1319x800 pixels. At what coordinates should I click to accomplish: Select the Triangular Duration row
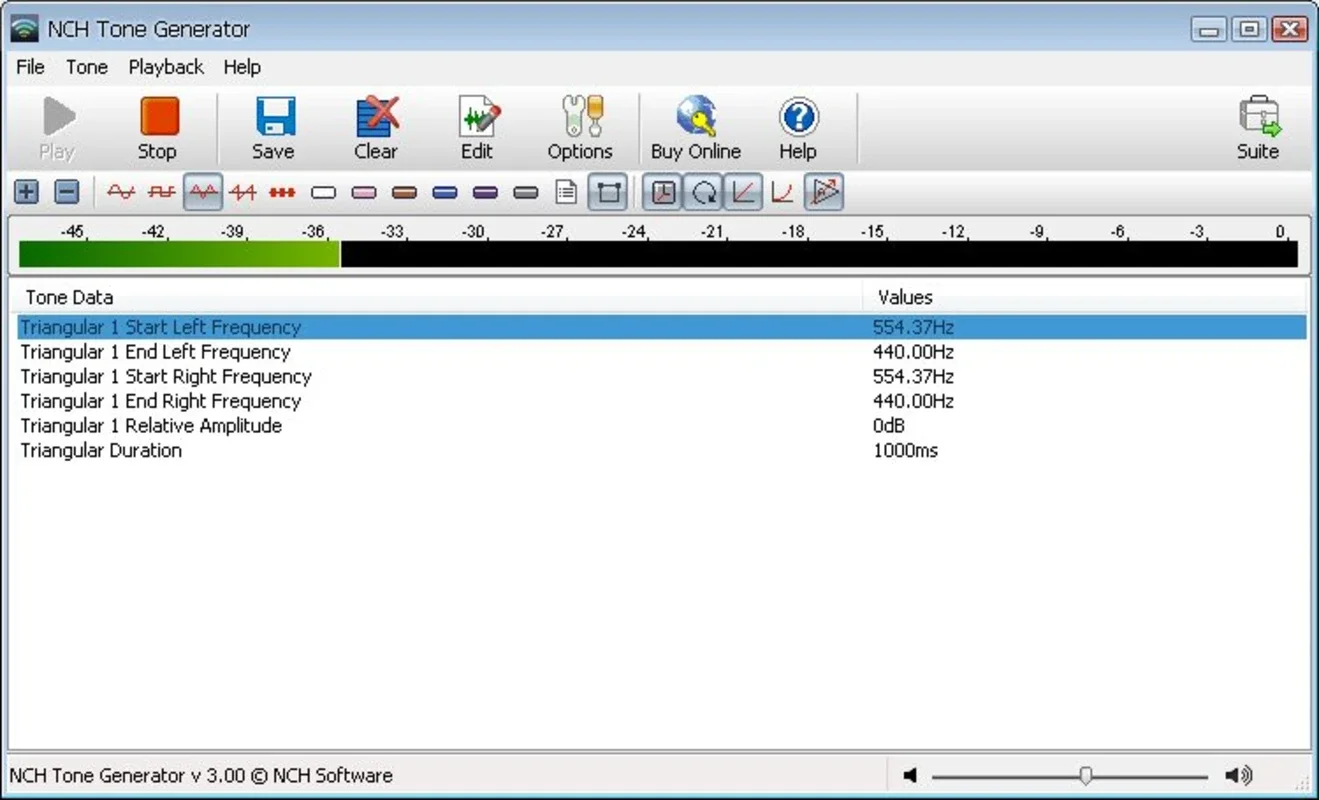coord(662,450)
